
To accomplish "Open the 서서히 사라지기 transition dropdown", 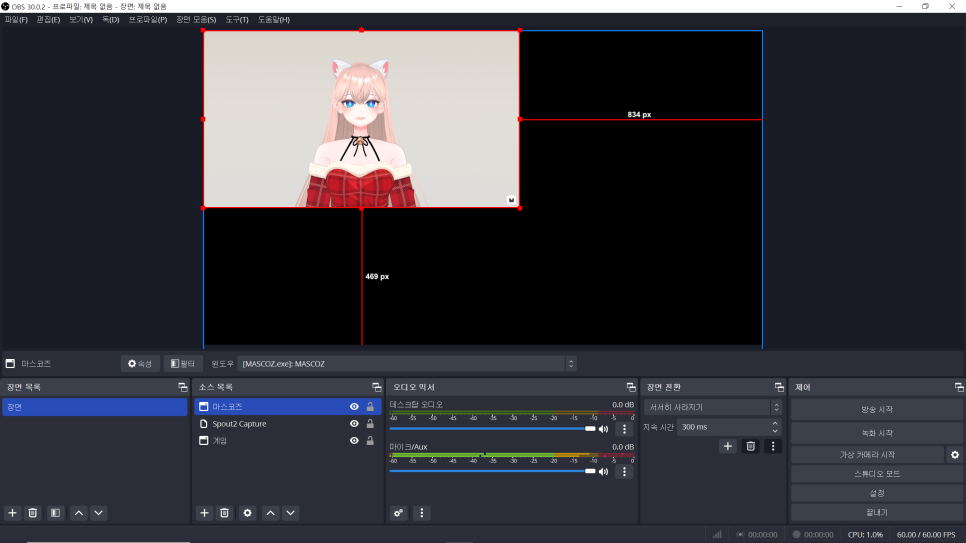I will 713,407.
